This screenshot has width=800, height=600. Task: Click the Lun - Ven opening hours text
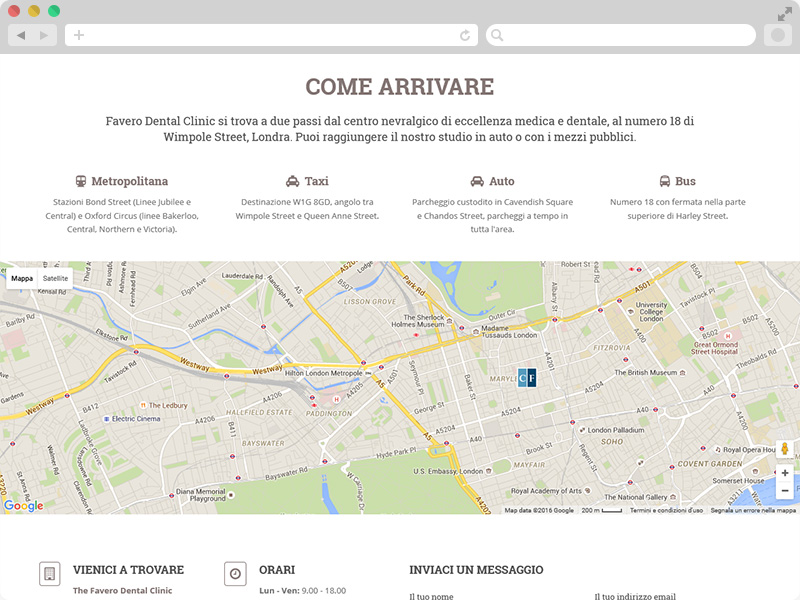click(x=303, y=590)
